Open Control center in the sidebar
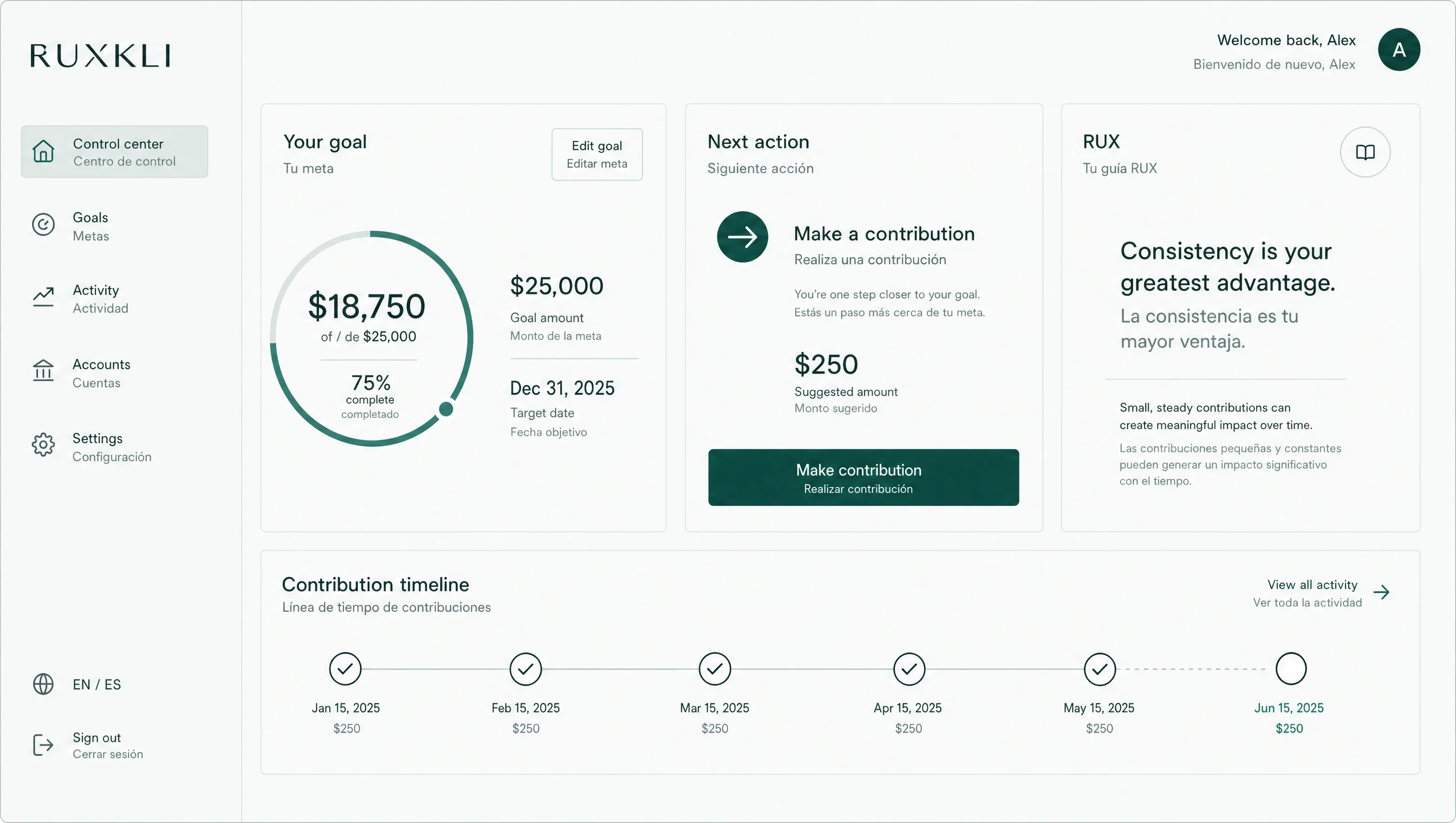The width and height of the screenshot is (1456, 823). 114,152
